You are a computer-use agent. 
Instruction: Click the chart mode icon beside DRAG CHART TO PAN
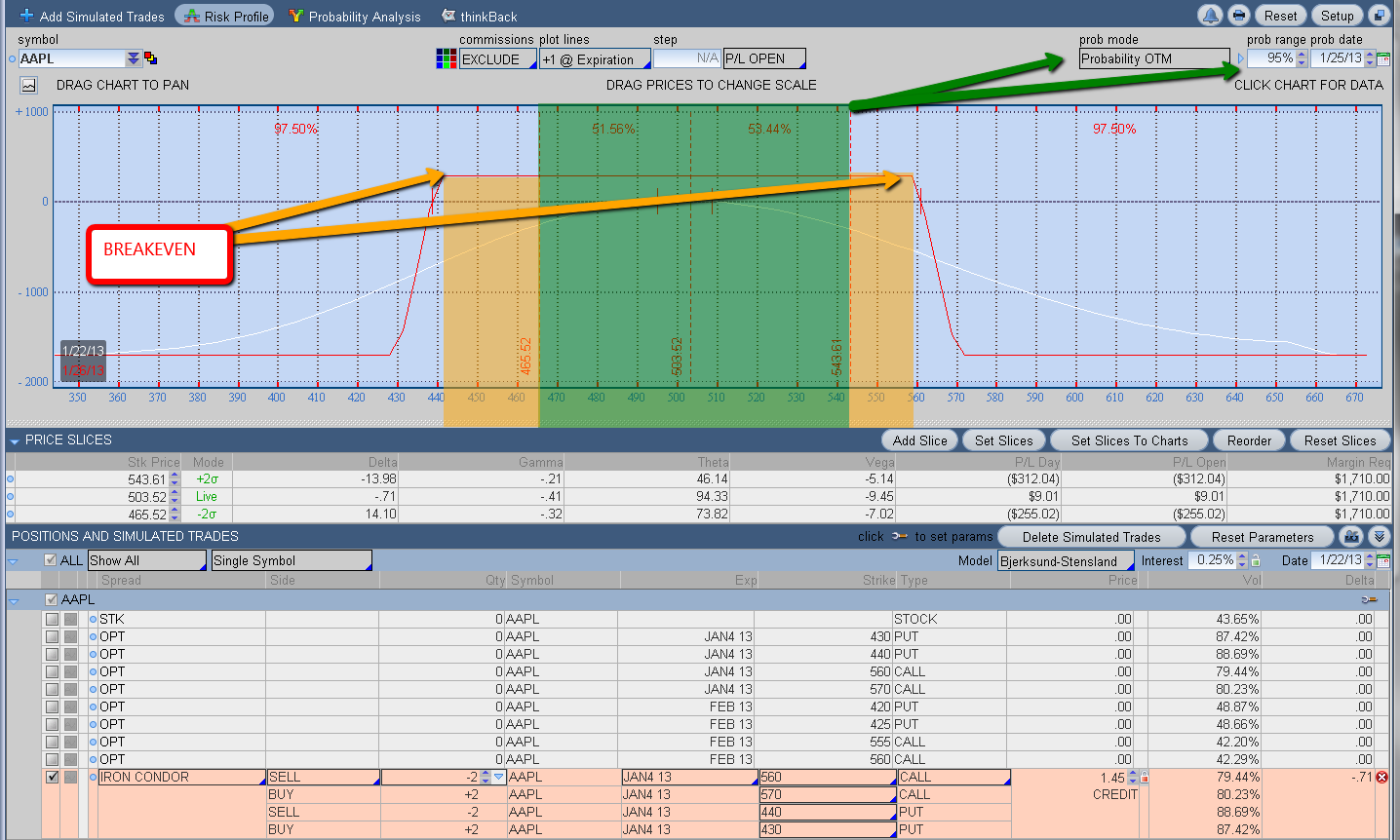28,86
